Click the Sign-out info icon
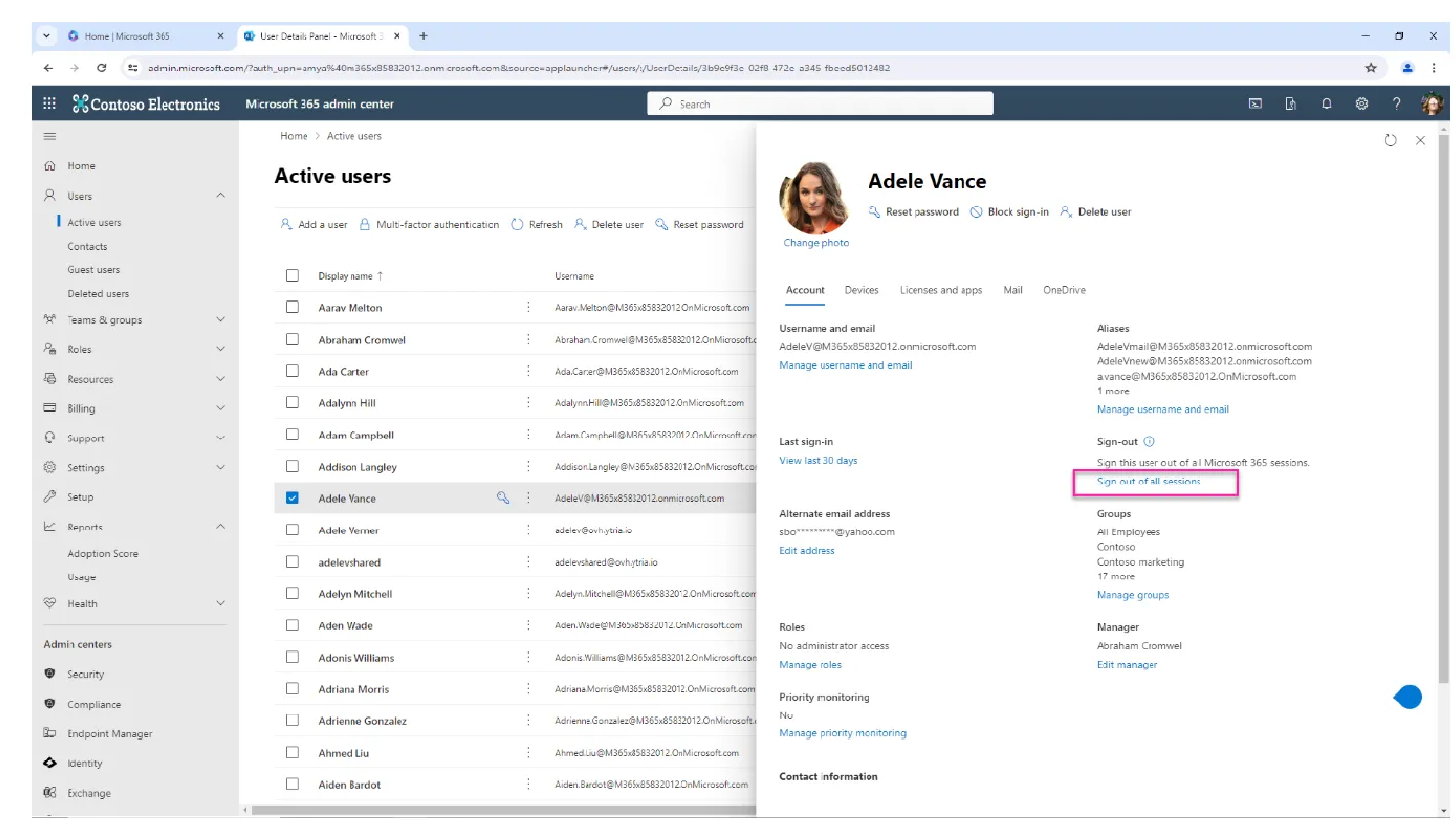 (1150, 441)
